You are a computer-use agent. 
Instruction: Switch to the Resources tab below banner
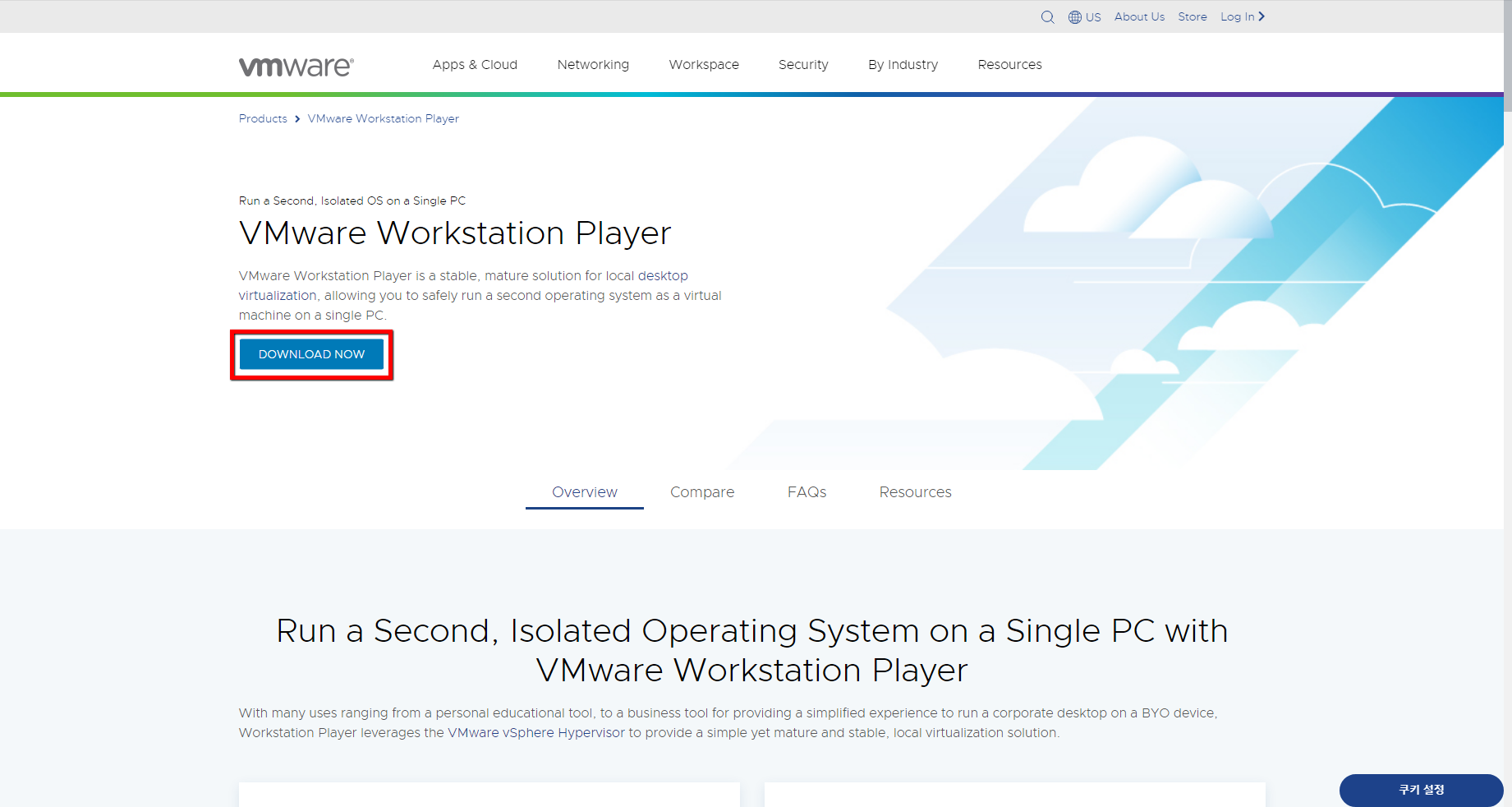click(915, 492)
